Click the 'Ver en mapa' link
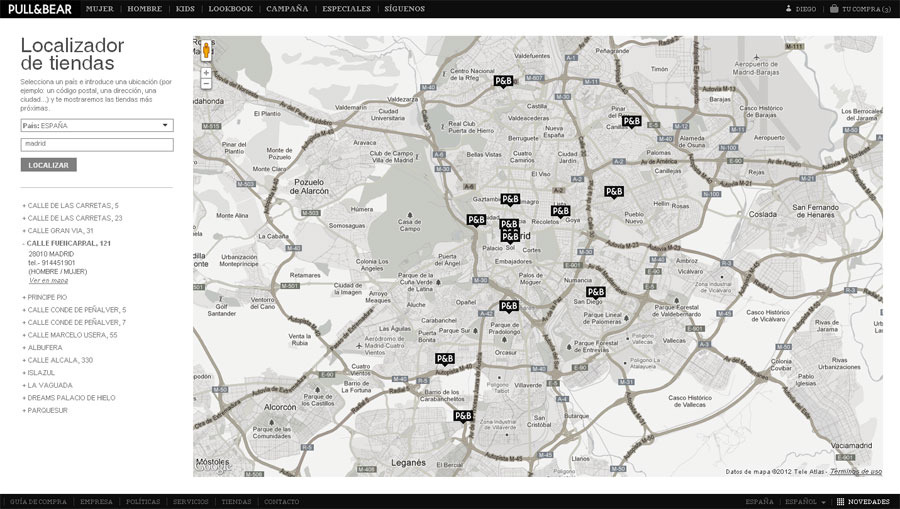The image size is (900, 509). tap(48, 281)
